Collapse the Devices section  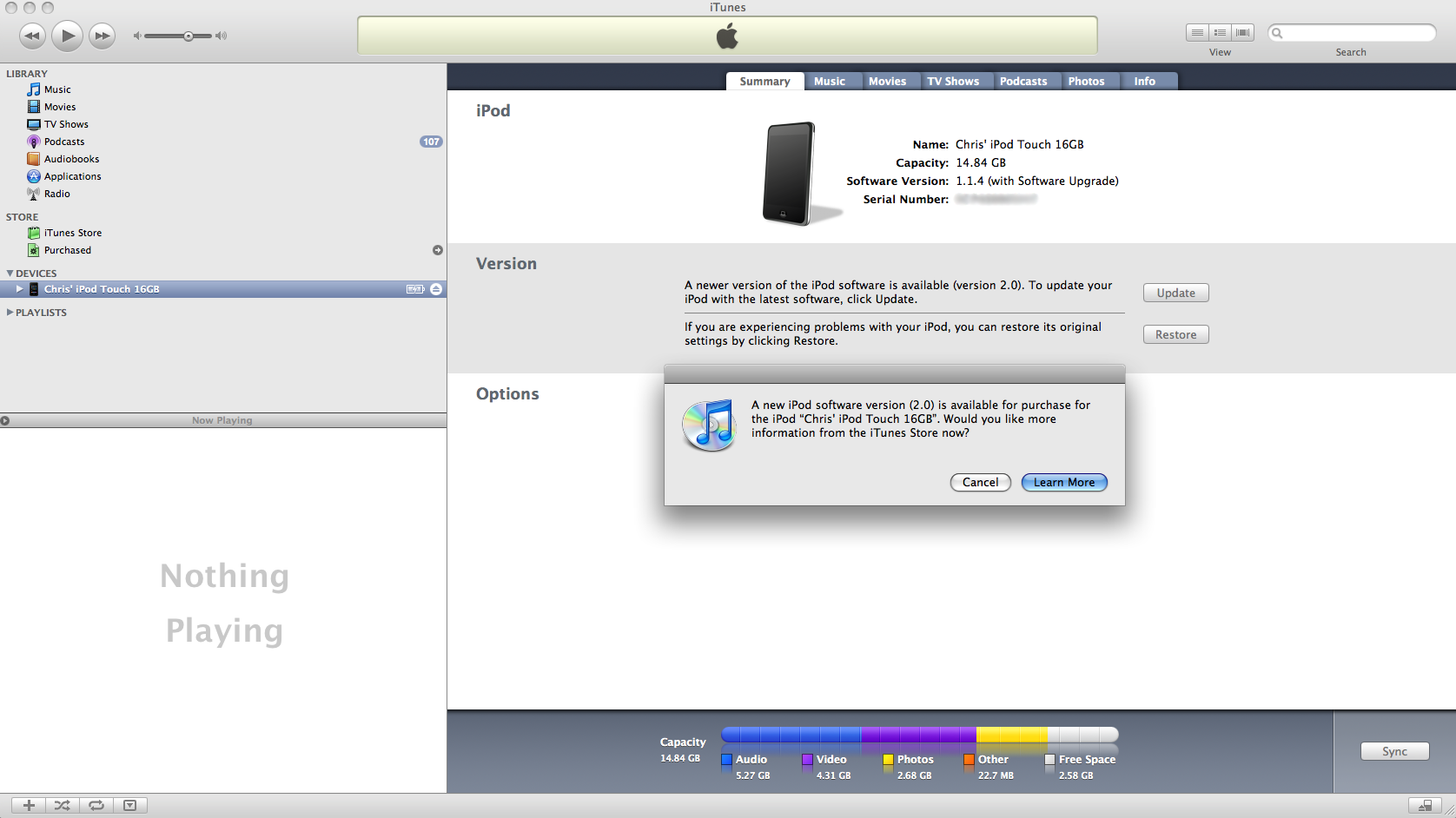coord(10,274)
